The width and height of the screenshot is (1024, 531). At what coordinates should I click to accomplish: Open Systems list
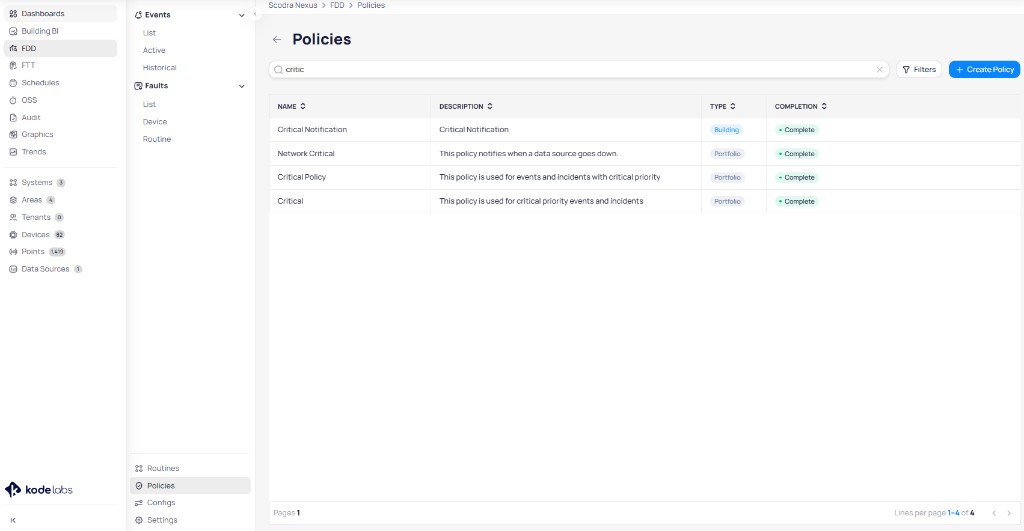[37, 183]
